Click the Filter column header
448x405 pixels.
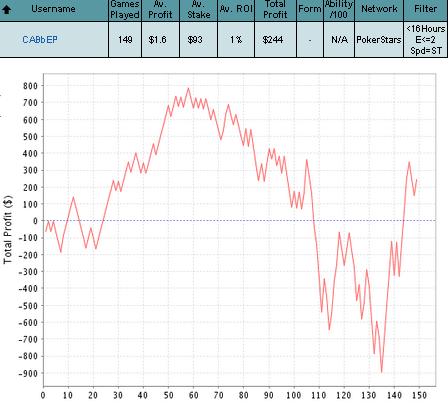pyautogui.click(x=425, y=9)
